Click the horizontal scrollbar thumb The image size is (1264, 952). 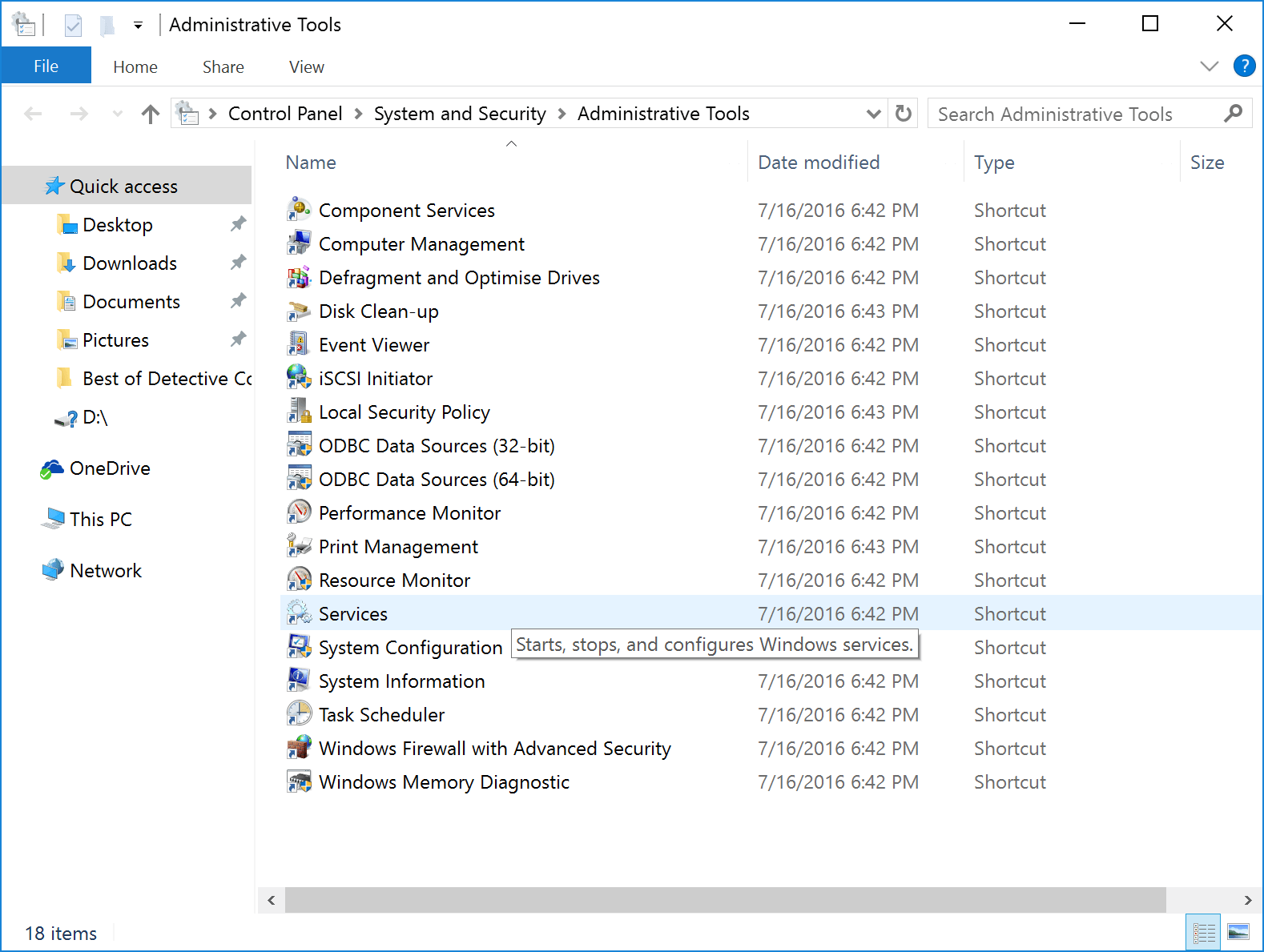coord(726,900)
